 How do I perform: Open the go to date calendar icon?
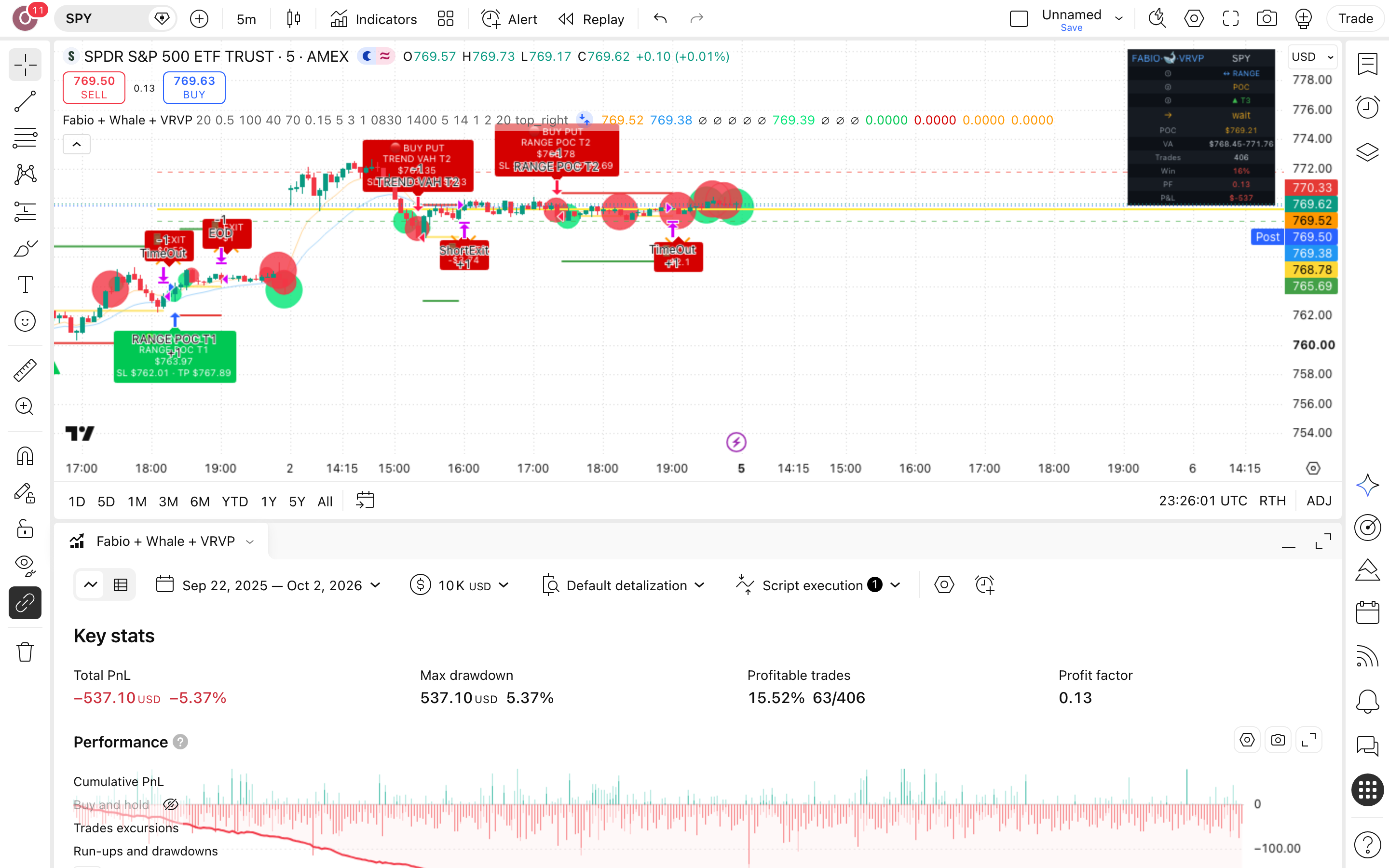pos(365,501)
